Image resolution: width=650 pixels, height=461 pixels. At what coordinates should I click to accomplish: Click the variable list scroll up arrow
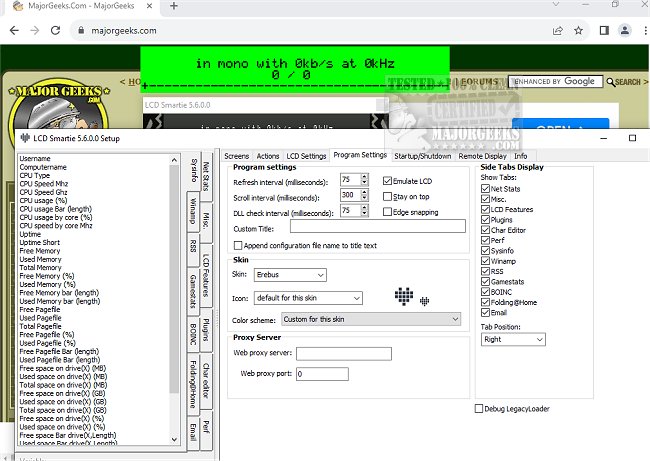[174, 160]
